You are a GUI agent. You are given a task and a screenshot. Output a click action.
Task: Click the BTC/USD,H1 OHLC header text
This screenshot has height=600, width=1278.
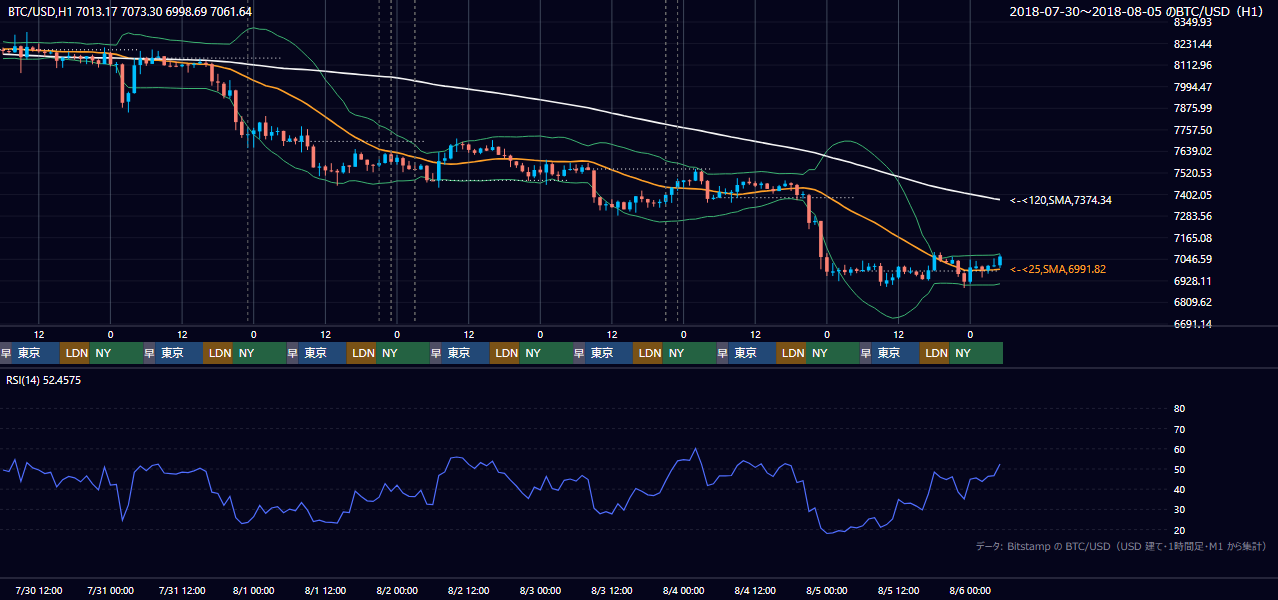(130, 11)
